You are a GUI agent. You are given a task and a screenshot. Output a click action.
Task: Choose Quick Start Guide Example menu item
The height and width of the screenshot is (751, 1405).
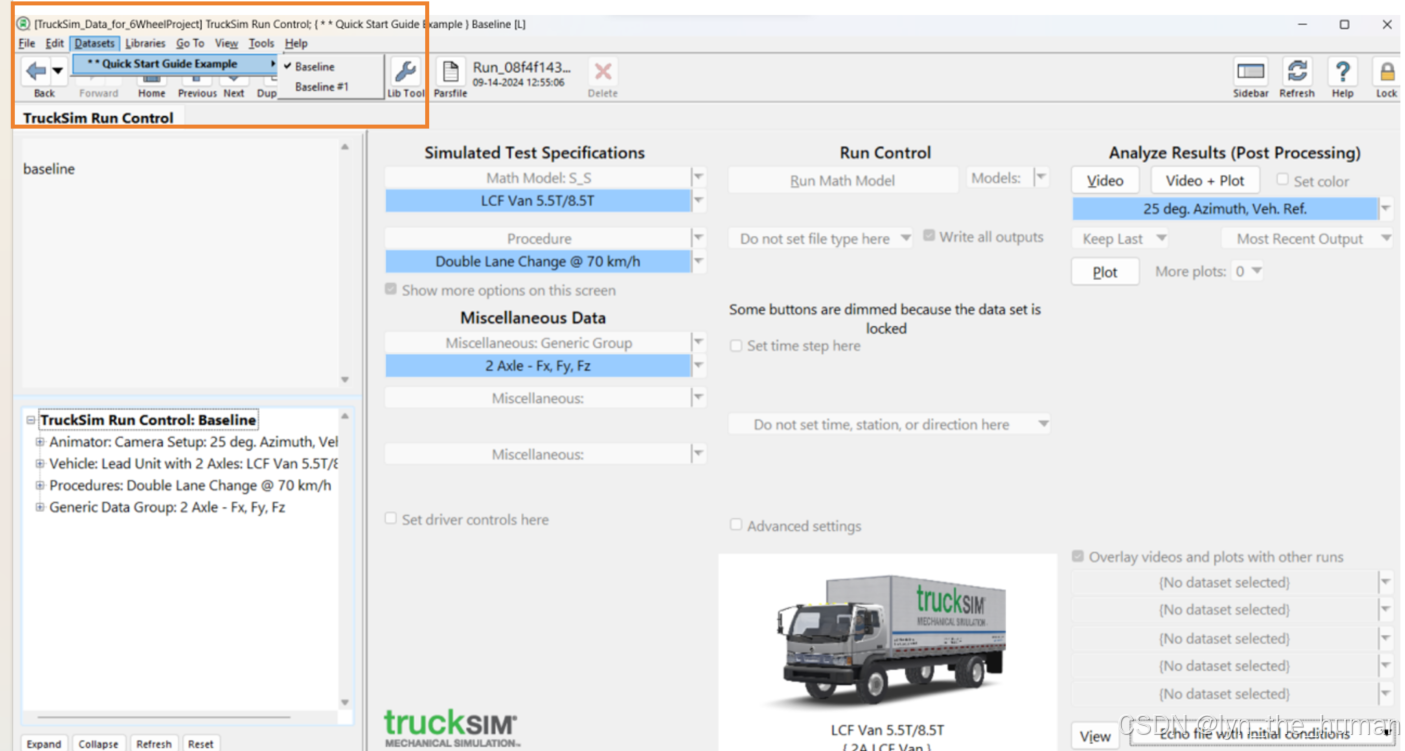[176, 64]
